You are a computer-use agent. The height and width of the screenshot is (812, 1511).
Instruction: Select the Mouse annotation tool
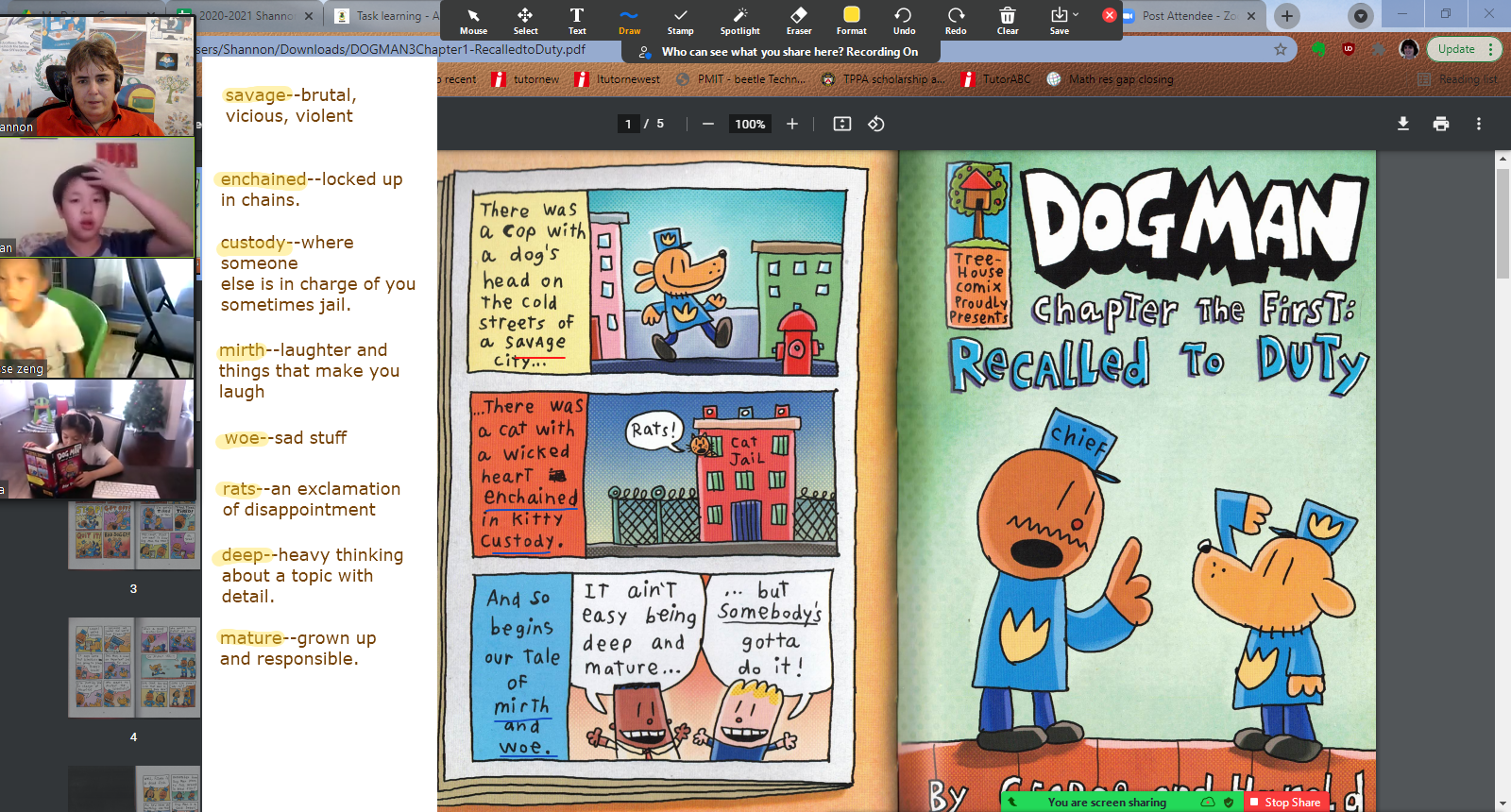[x=473, y=20]
